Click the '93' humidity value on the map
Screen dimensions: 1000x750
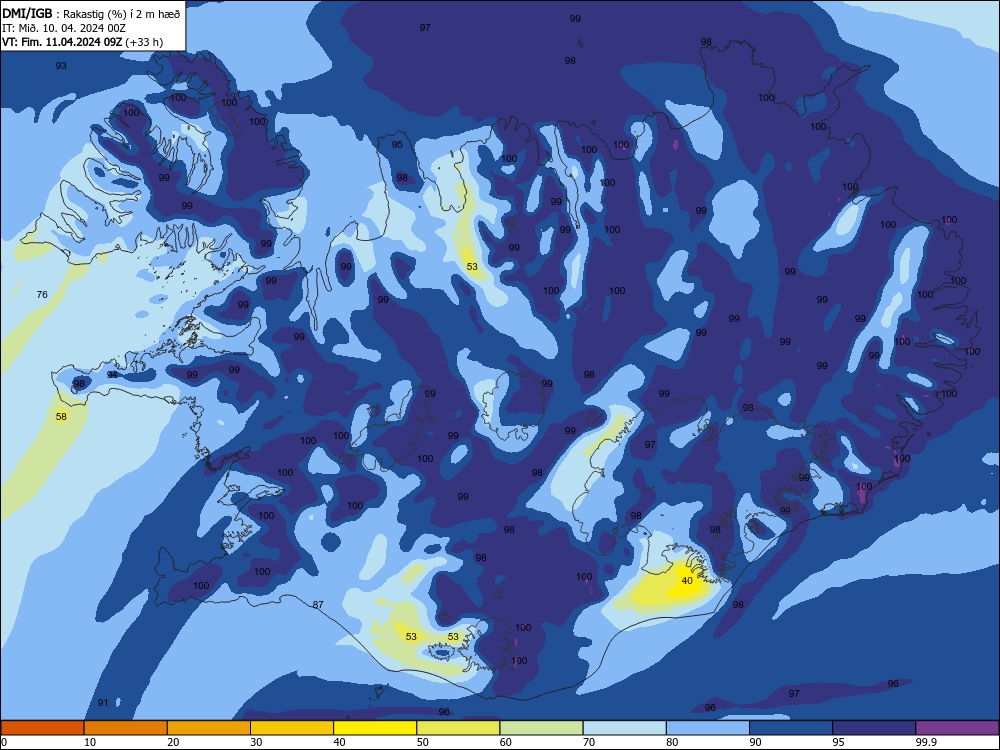point(61,66)
